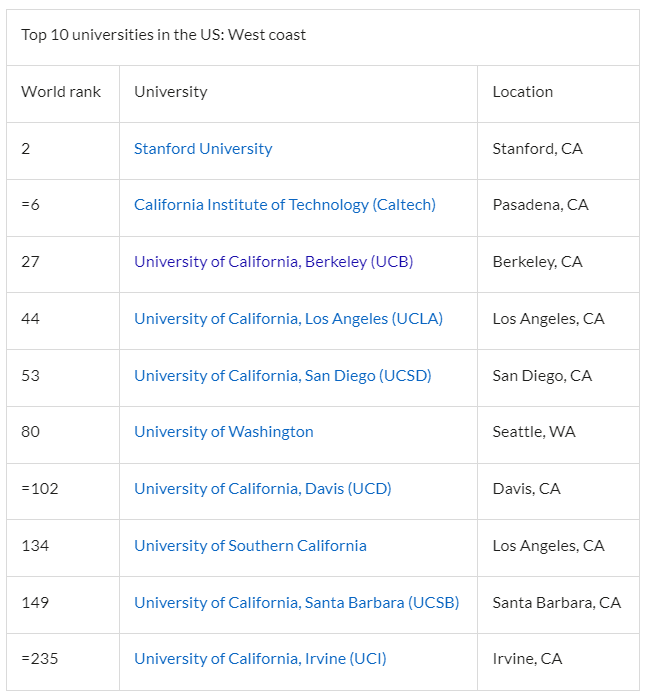
Task: Select the Pasadena, CA location cell
Action: (x=558, y=208)
